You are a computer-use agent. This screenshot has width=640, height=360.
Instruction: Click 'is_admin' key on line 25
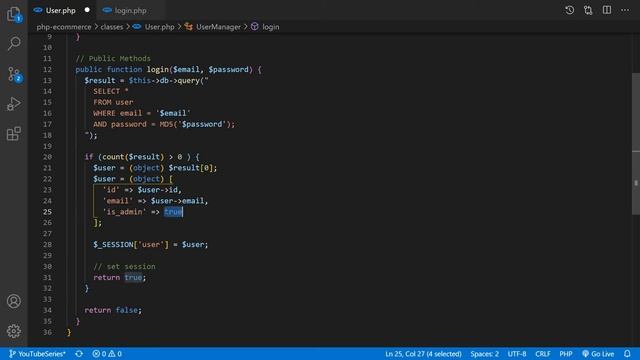pyautogui.click(x=124, y=212)
